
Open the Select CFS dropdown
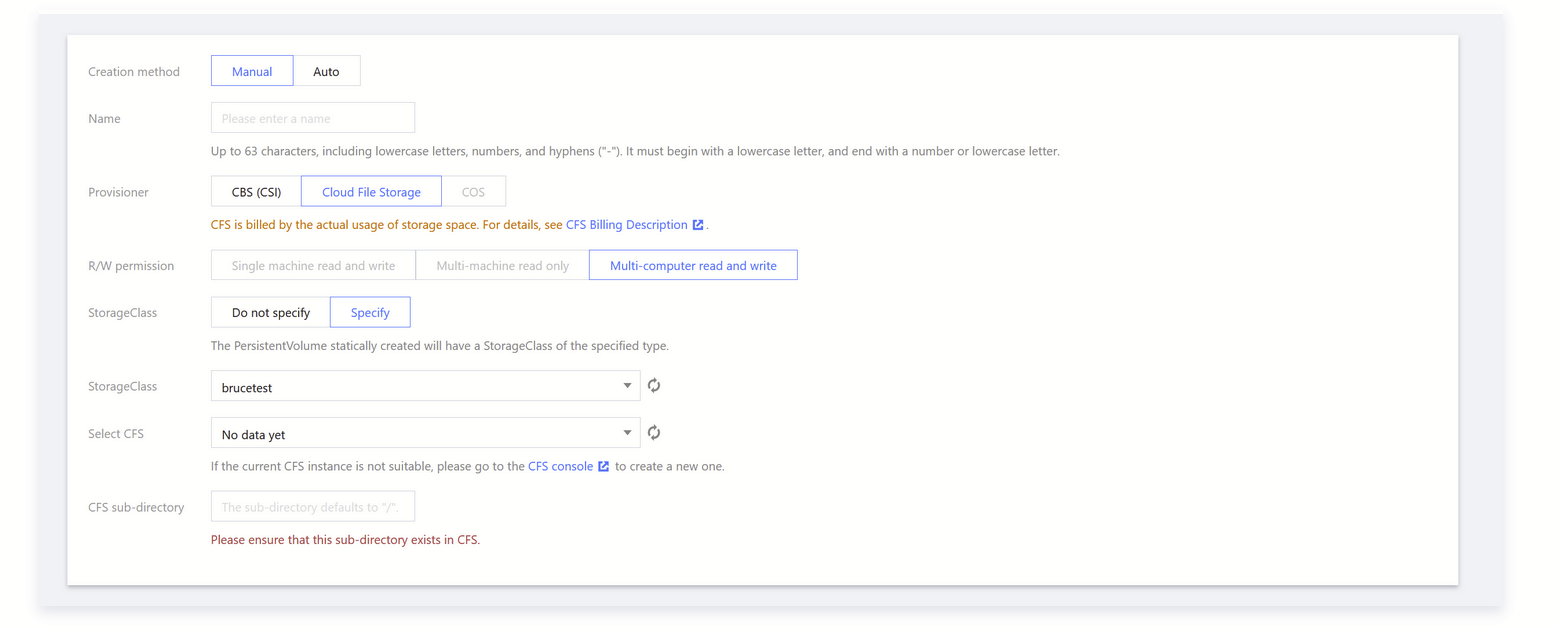pos(425,434)
